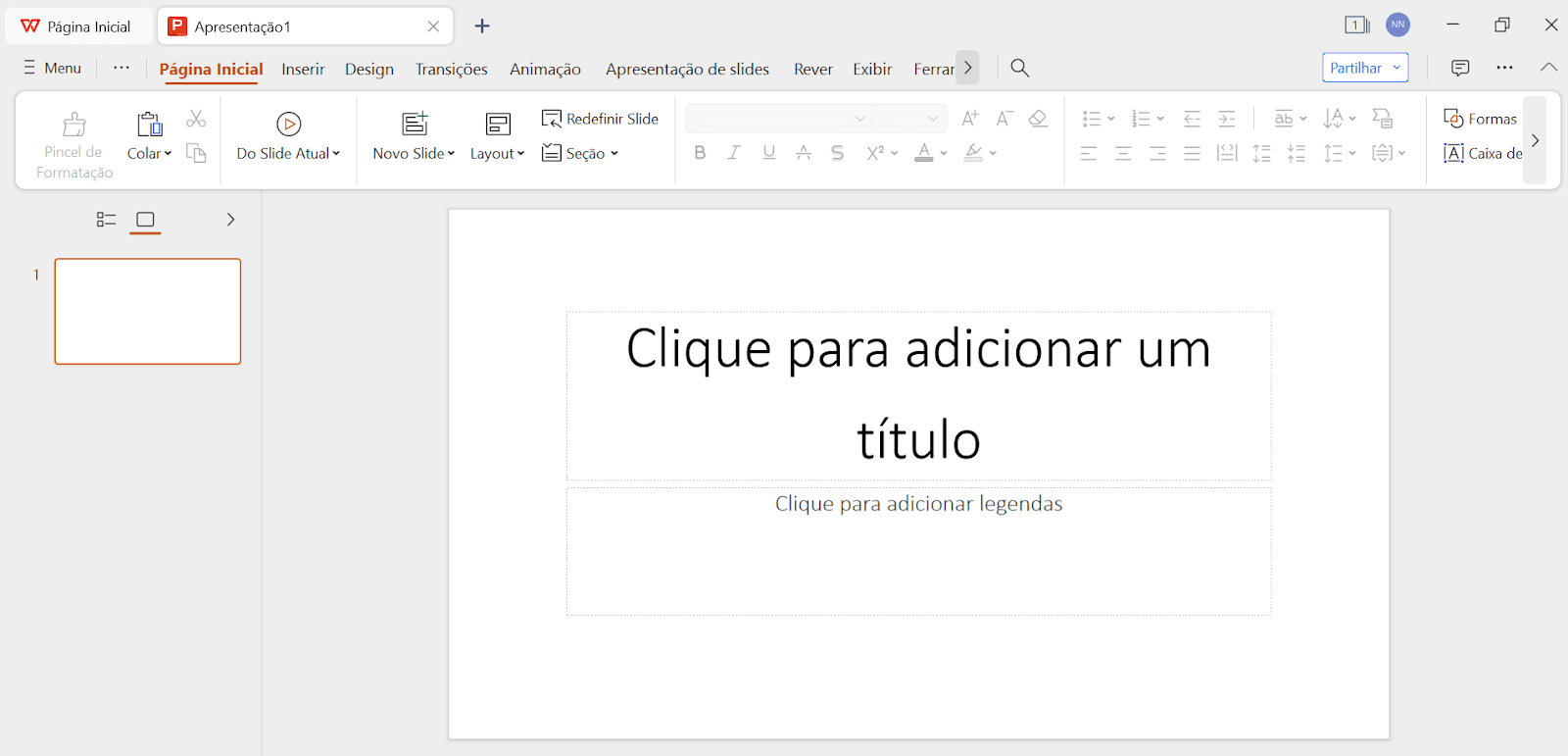1568x756 pixels.
Task: Open the Menu button
Action: [53, 68]
